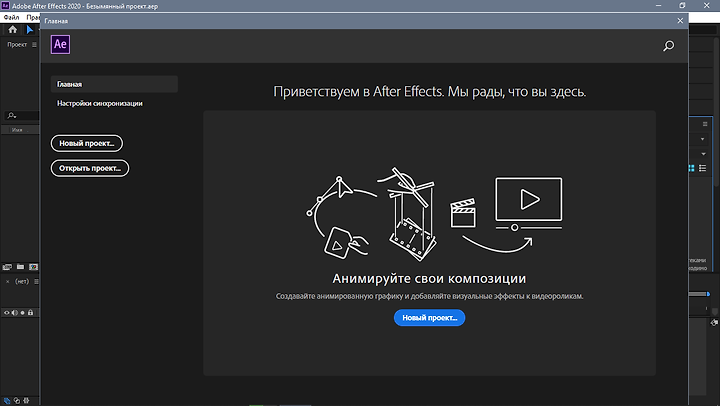The image size is (720, 406).
Task: Select the Selection arrow tool
Action: click(30, 29)
